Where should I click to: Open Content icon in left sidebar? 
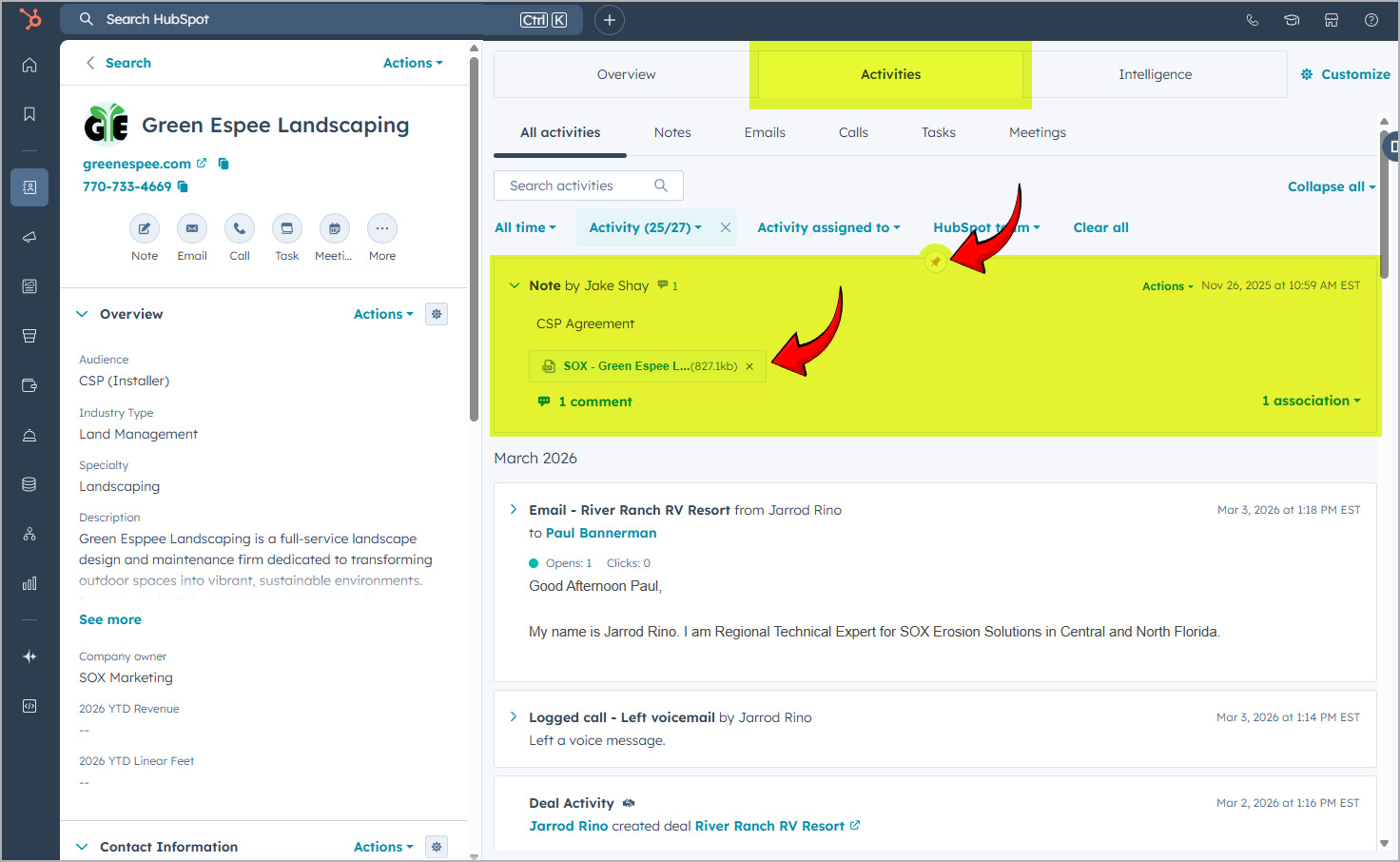(x=29, y=286)
